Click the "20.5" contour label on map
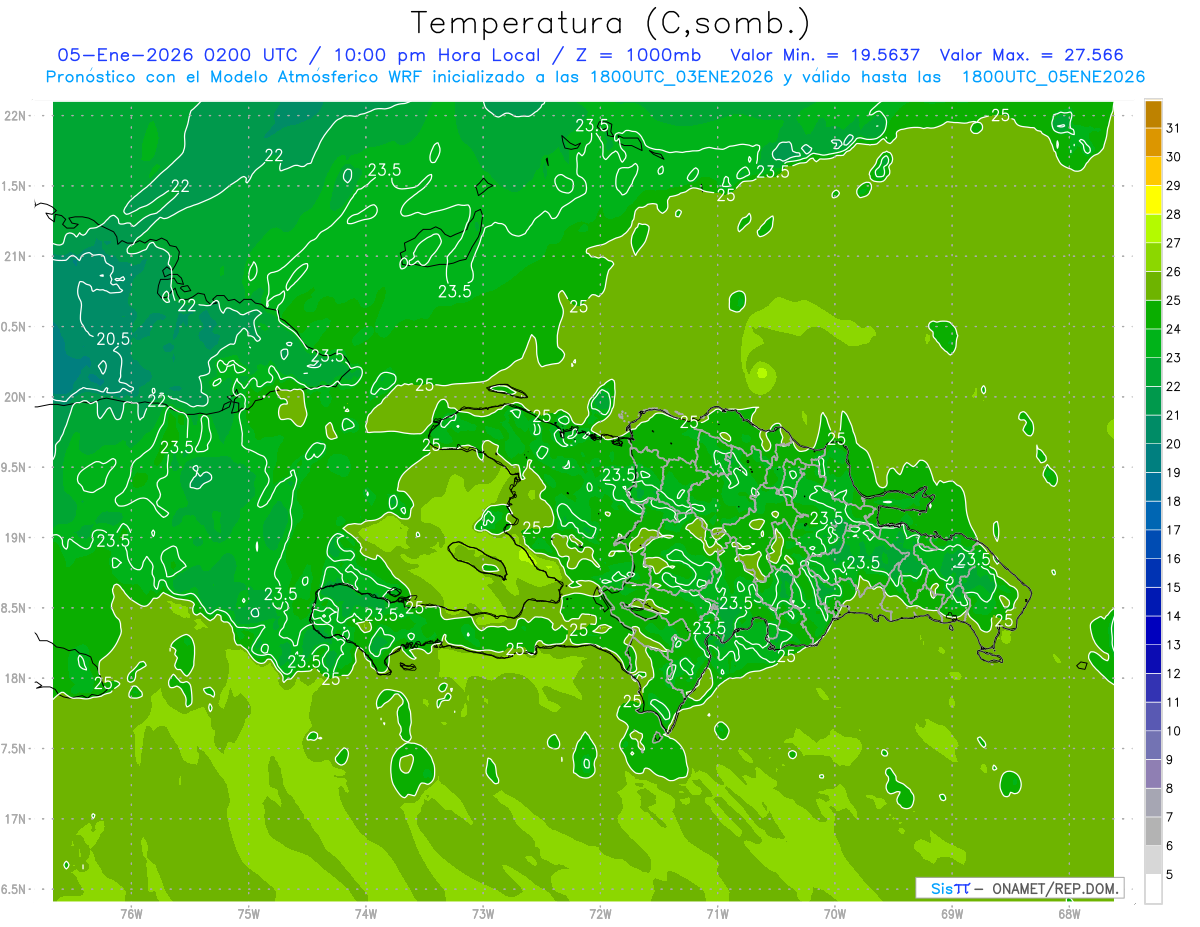Viewport: 1200px width, 927px height. pos(113,339)
